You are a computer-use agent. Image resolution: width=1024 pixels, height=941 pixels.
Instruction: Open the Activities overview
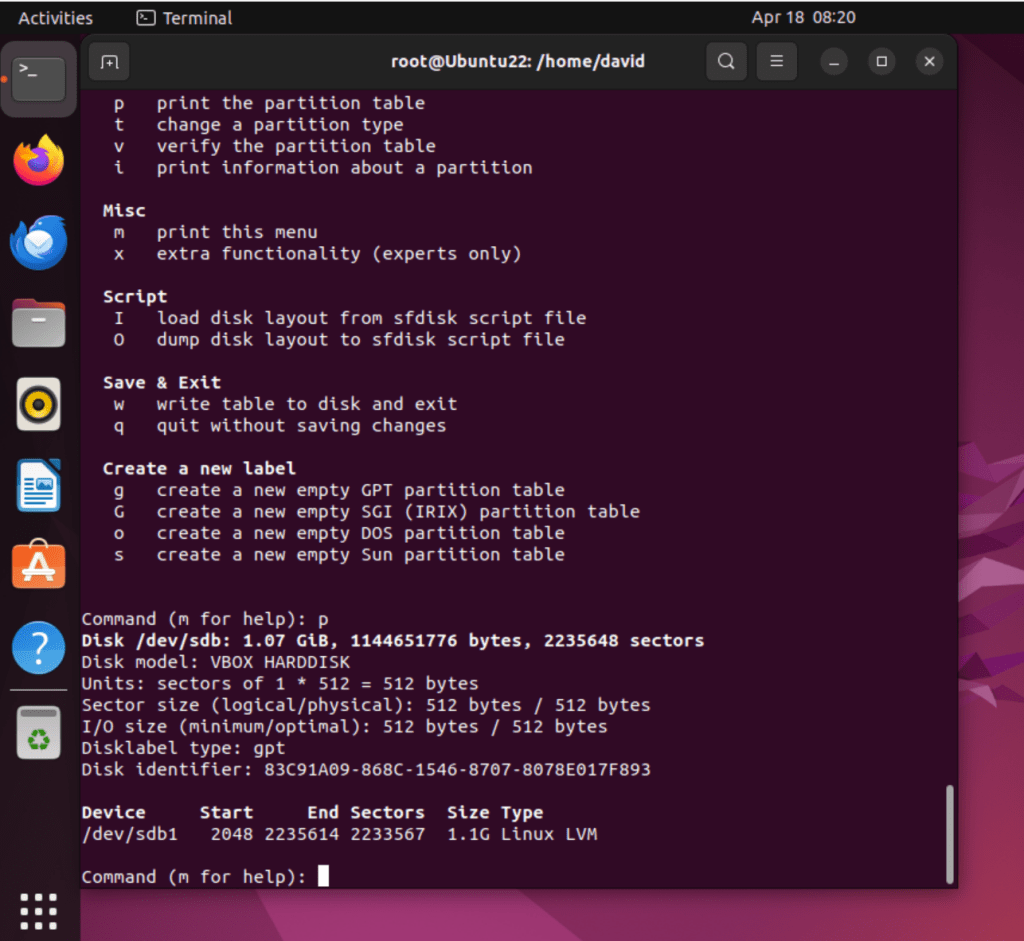click(55, 18)
